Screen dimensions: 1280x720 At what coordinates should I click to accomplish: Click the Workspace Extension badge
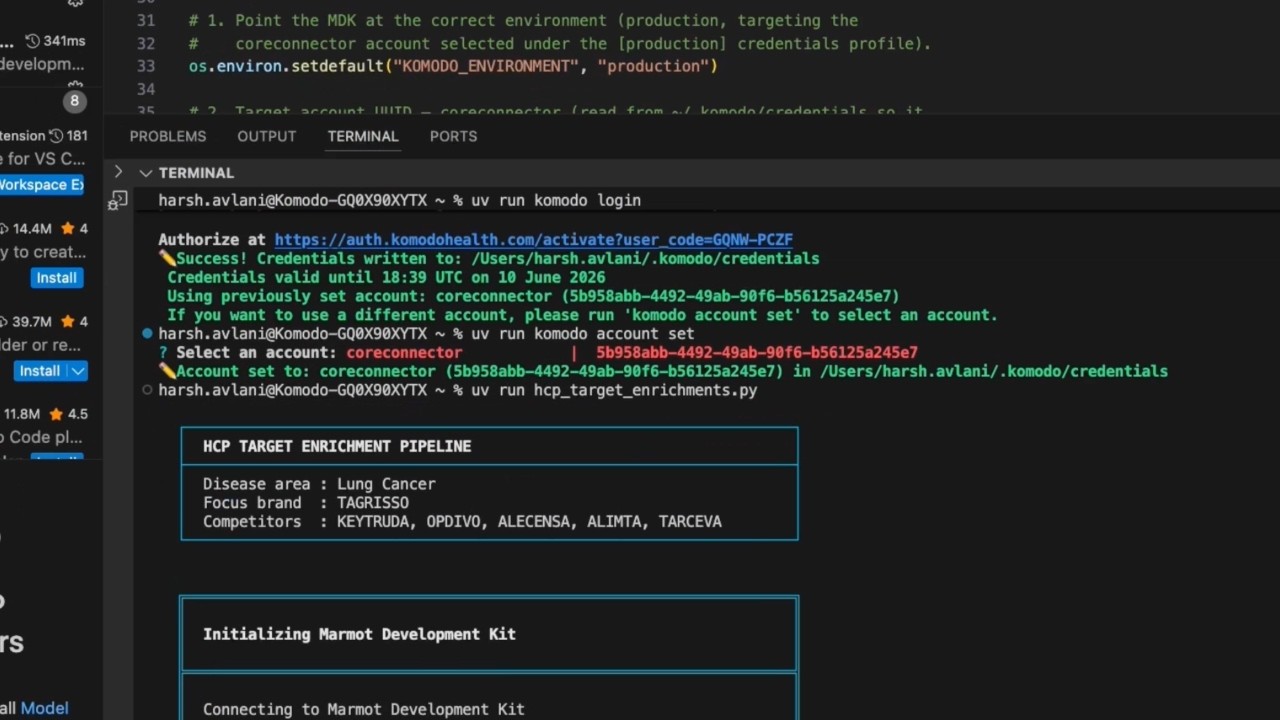tap(41, 185)
